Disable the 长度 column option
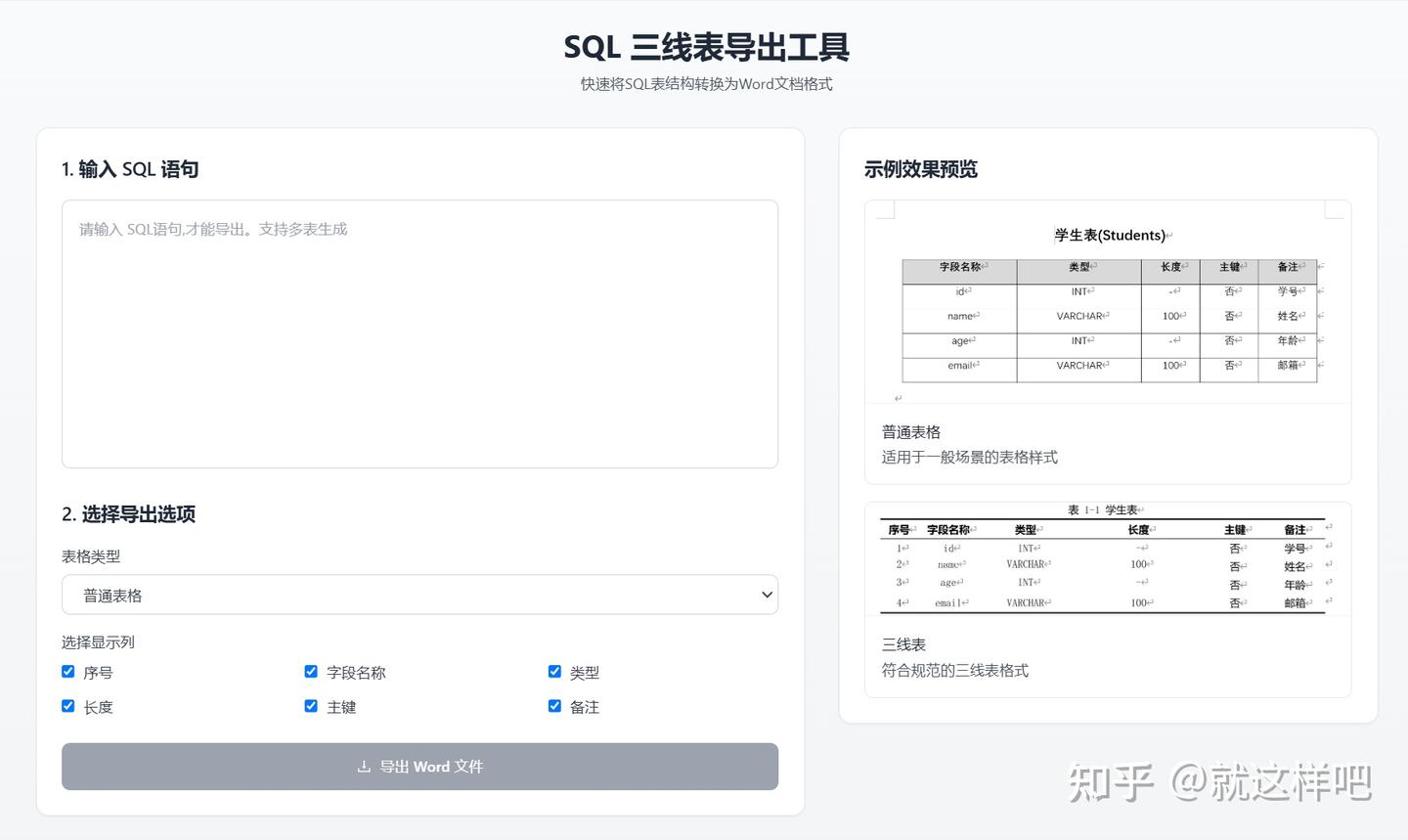Image resolution: width=1408 pixels, height=840 pixels. (x=67, y=706)
